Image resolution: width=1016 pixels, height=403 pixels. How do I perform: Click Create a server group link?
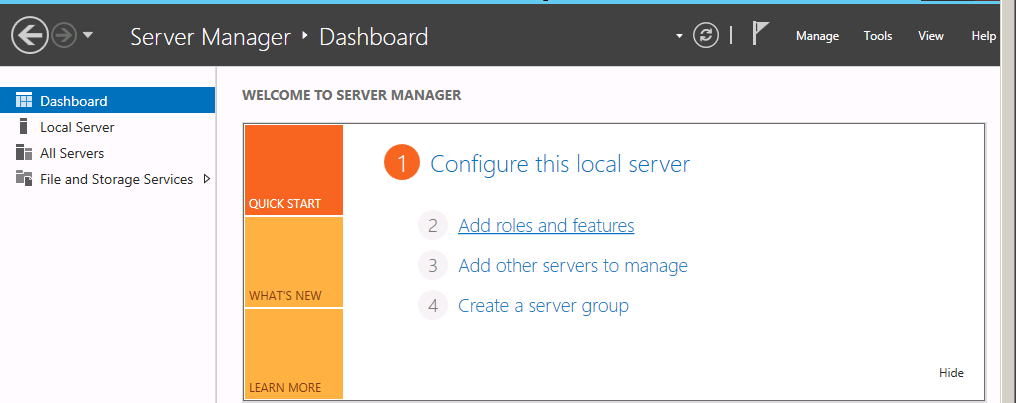pos(543,306)
